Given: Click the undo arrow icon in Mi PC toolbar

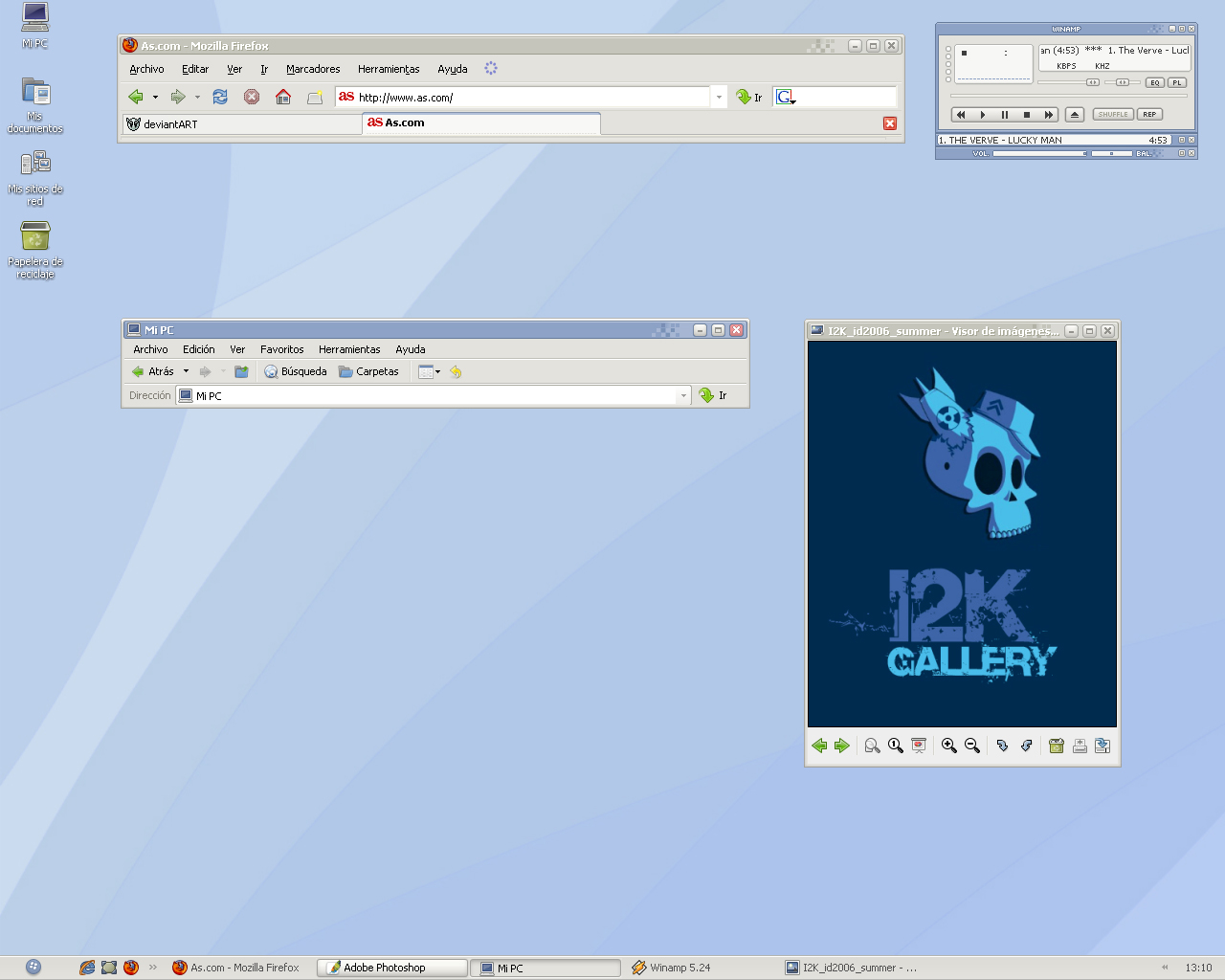Looking at the screenshot, I should [456, 371].
